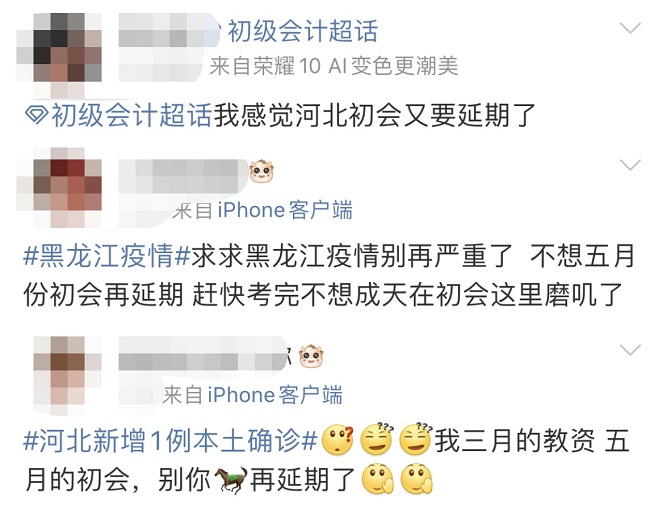Click the iPhone客户端 source link in the second post
Image resolution: width=650 pixels, height=510 pixels.
click(x=285, y=210)
